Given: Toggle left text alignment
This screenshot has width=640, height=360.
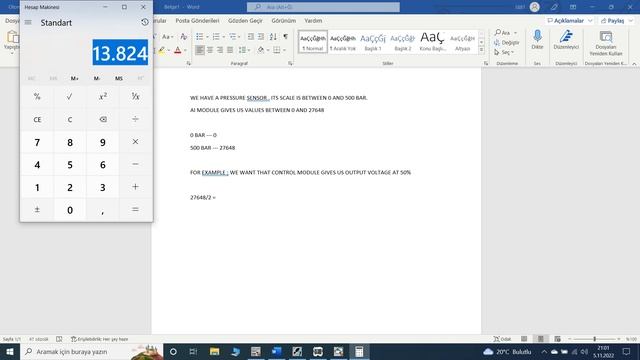Looking at the screenshot, I should coord(200,50).
